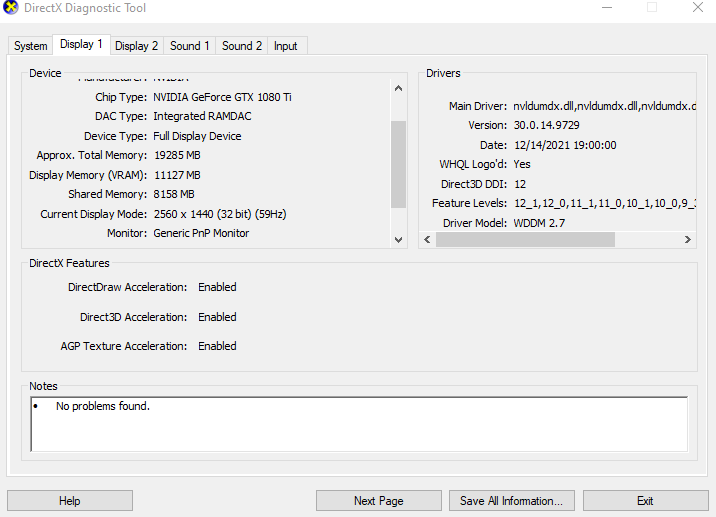The height and width of the screenshot is (517, 716).
Task: Click inside the Notes text box
Action: click(x=359, y=424)
